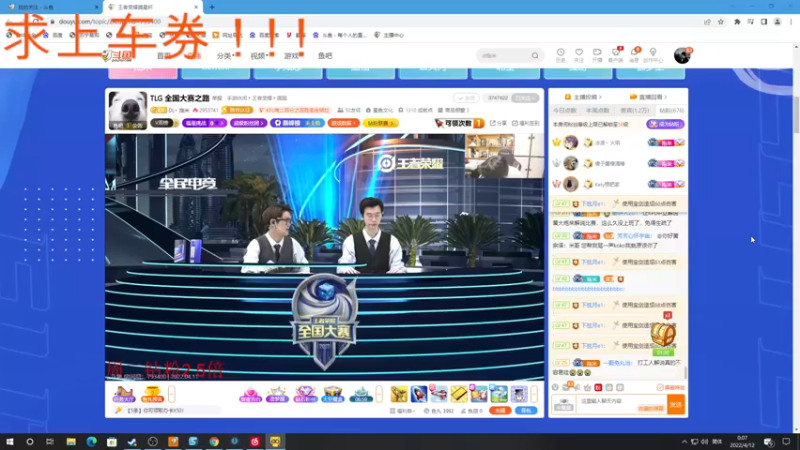Open the 巅峰榜 blue badge
The image size is (800, 450).
coord(297,123)
